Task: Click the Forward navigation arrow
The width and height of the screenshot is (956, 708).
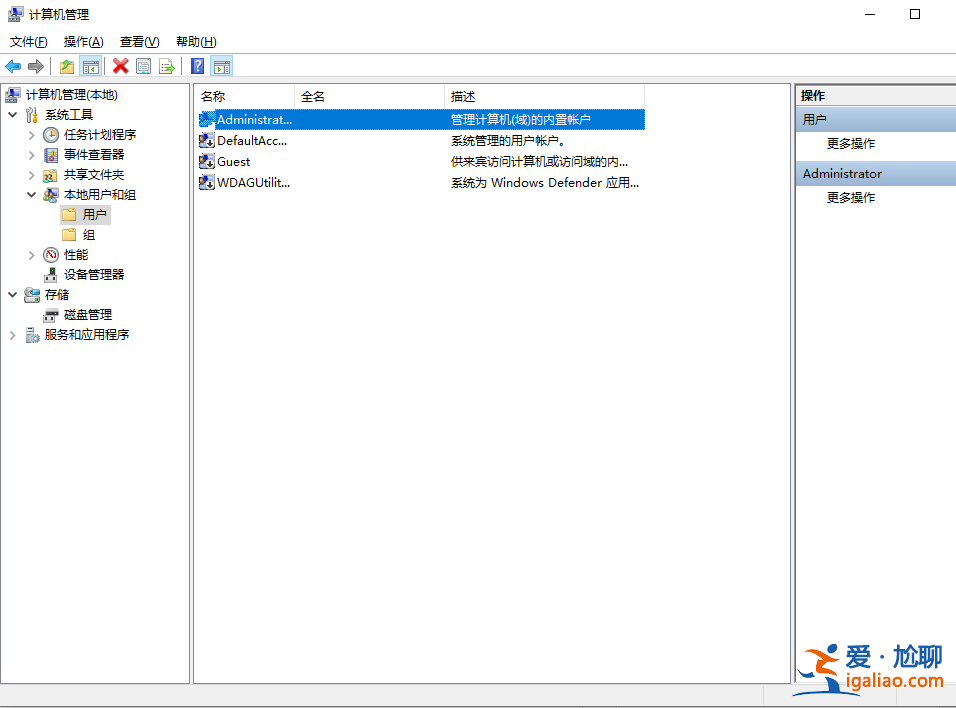Action: tap(35, 66)
